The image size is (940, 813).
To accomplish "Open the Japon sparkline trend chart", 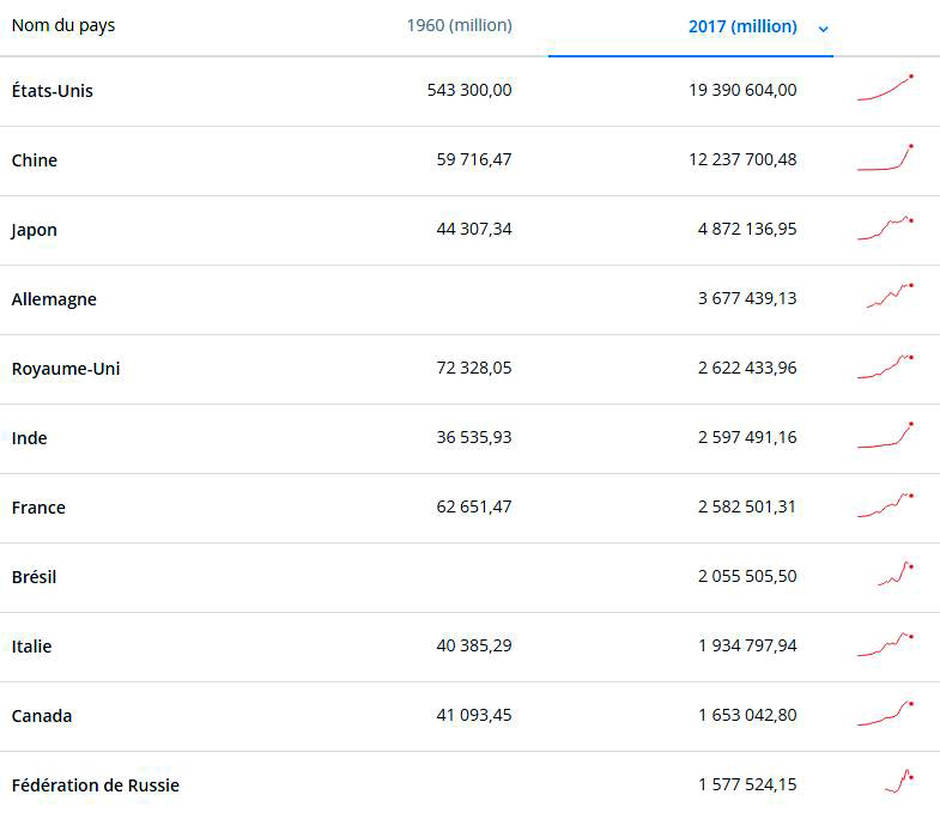I will coord(885,228).
